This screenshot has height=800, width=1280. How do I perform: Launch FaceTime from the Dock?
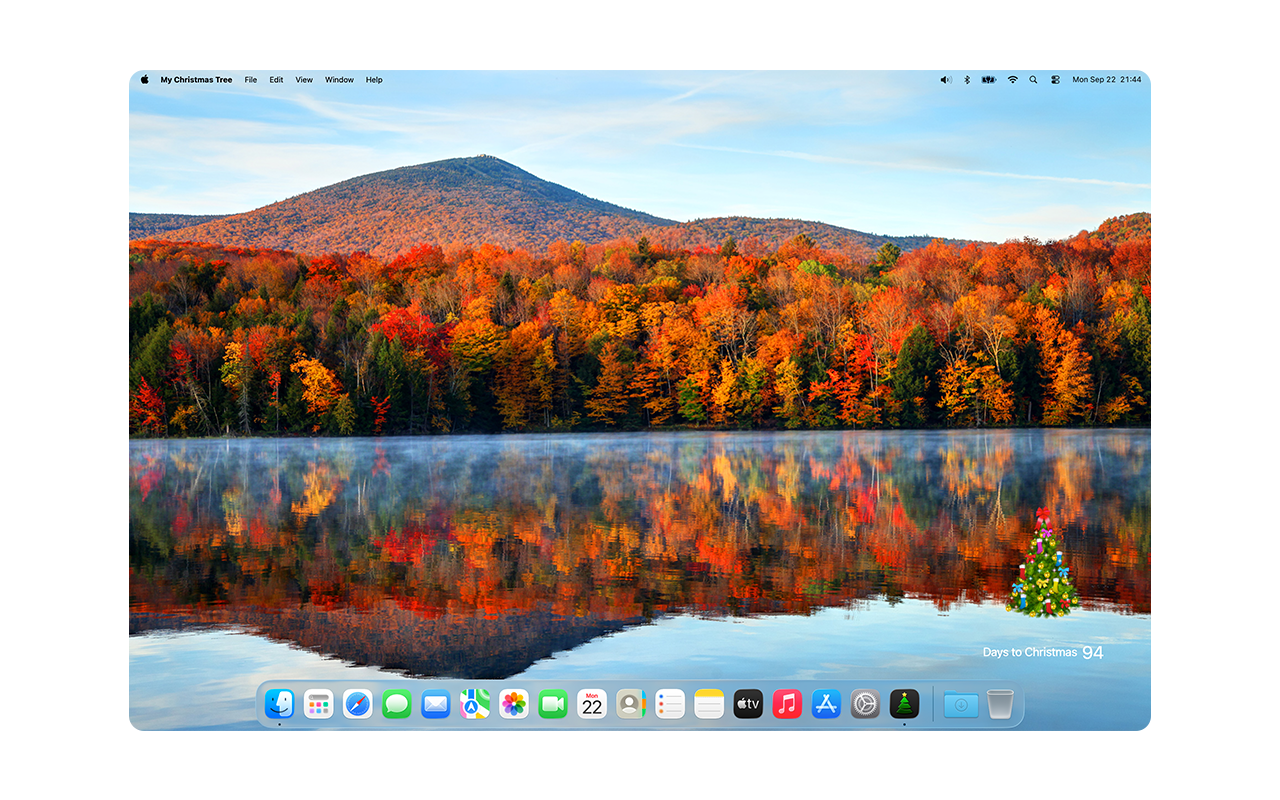click(553, 704)
